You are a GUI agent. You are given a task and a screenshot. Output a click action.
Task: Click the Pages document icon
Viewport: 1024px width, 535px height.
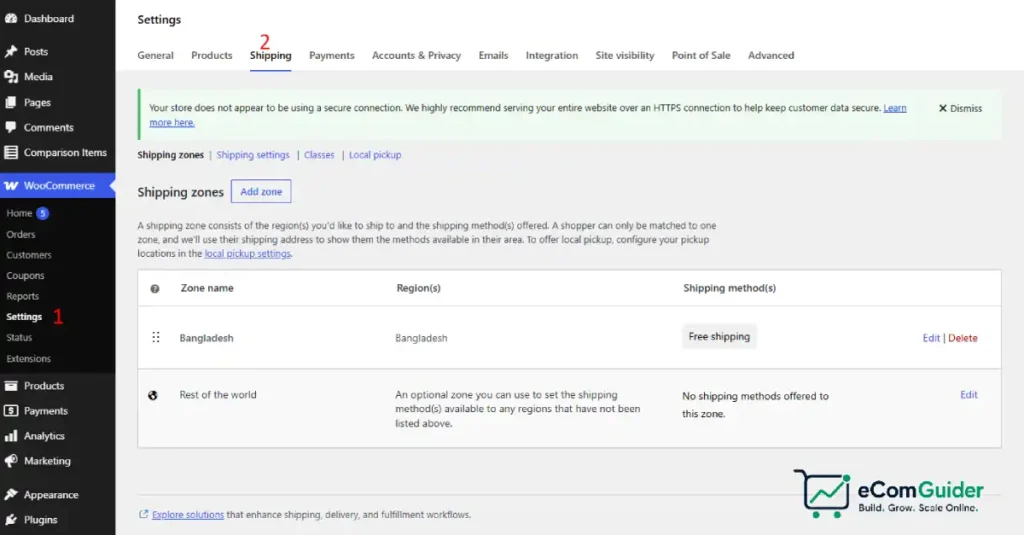click(x=11, y=103)
